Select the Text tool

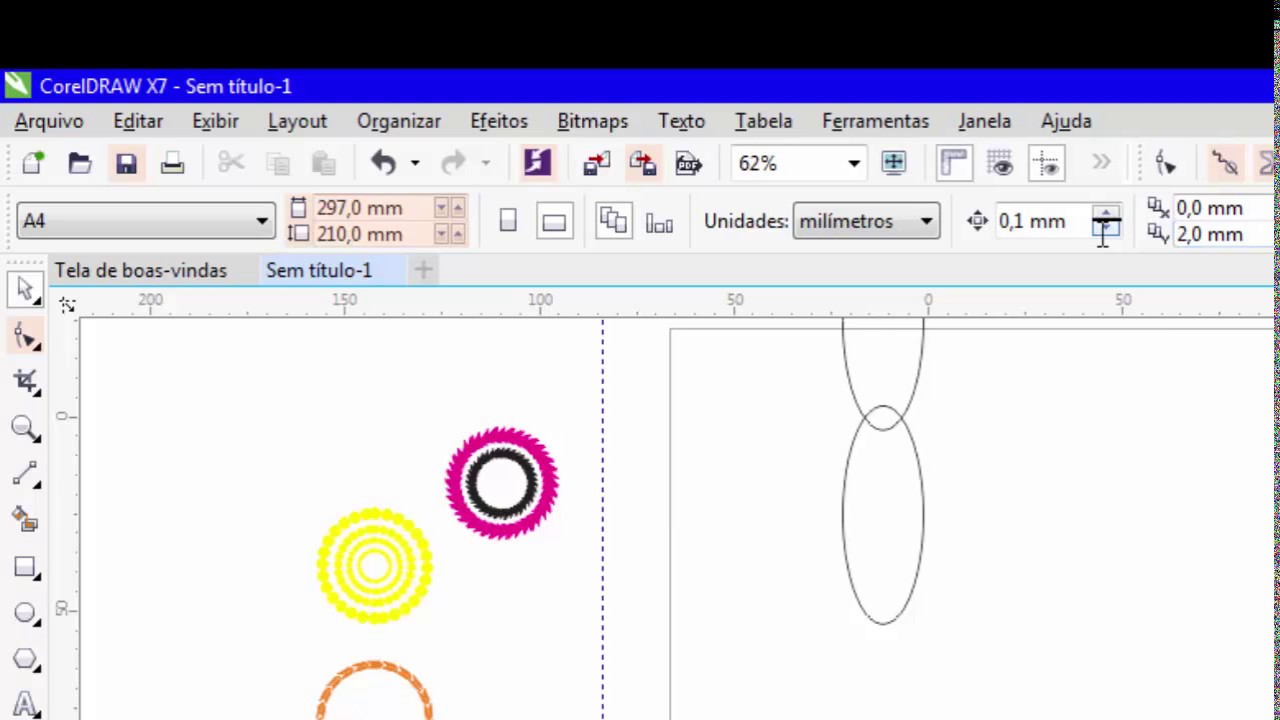click(x=25, y=703)
